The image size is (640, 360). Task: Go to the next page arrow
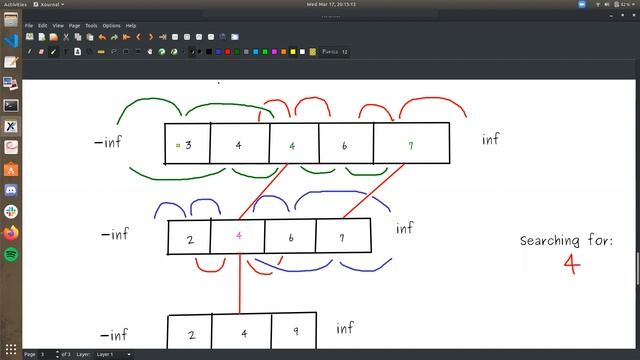(151, 37)
